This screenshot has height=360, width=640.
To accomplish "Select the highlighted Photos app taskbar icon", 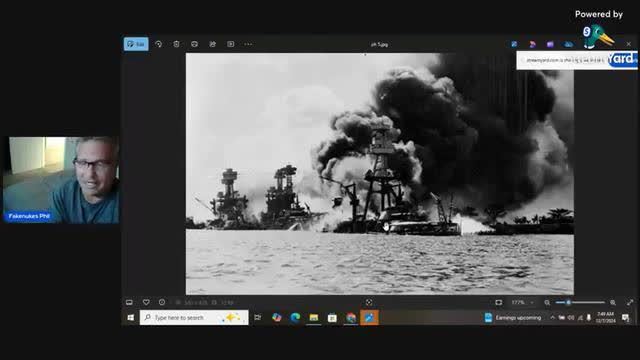I will (369, 318).
